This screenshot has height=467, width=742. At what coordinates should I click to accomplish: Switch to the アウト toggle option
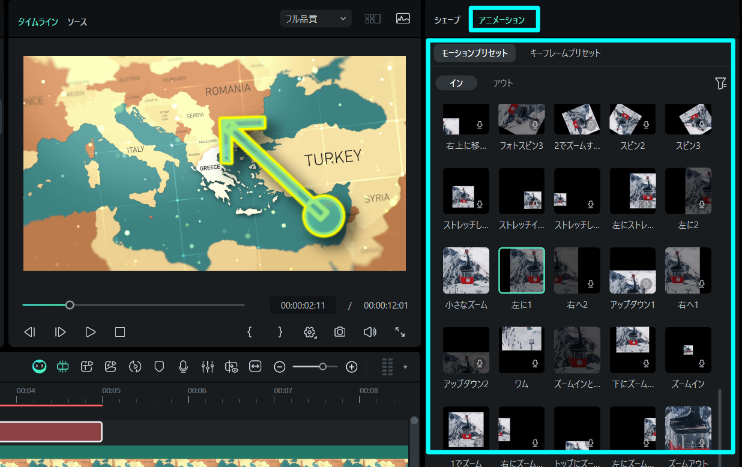(x=505, y=83)
